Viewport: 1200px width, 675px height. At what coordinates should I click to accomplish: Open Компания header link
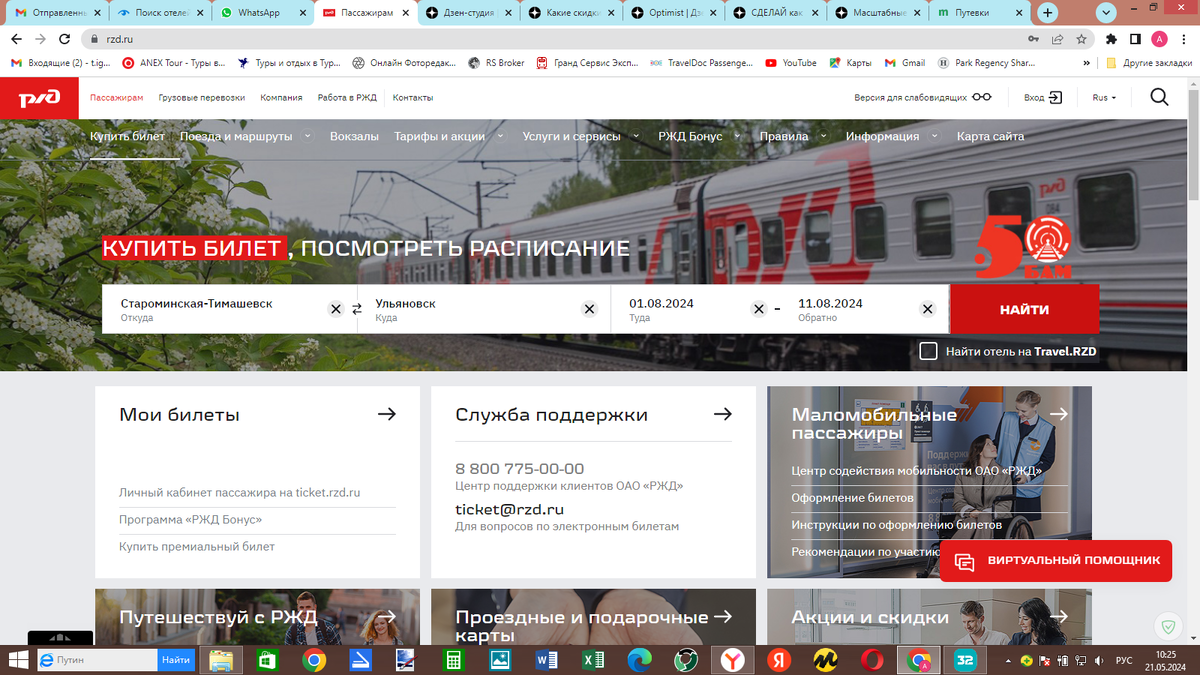pyautogui.click(x=281, y=98)
